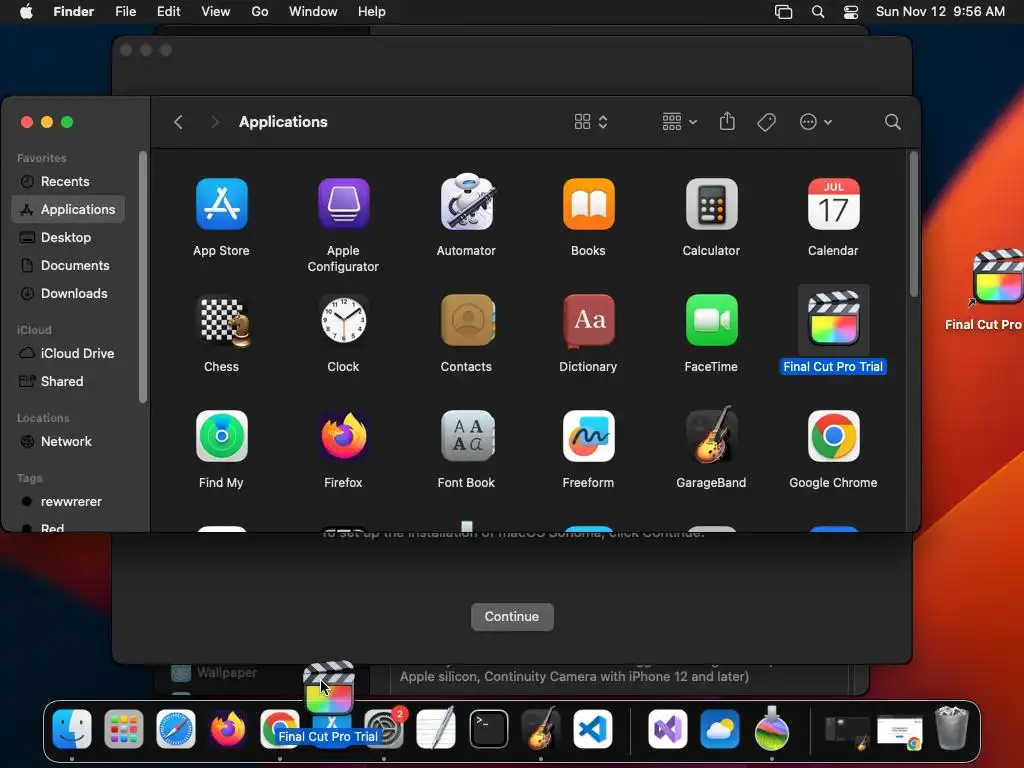
Task: Select the GarageBand app icon in Applications
Action: (x=711, y=434)
